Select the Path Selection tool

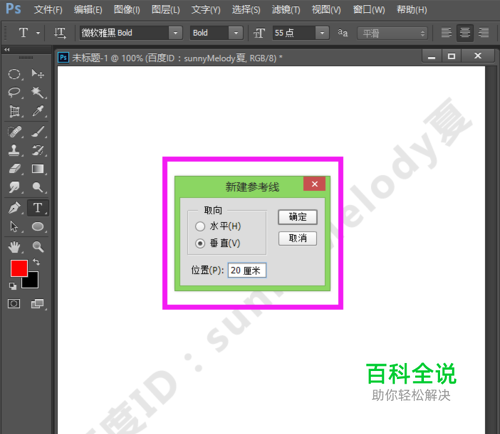(x=14, y=226)
